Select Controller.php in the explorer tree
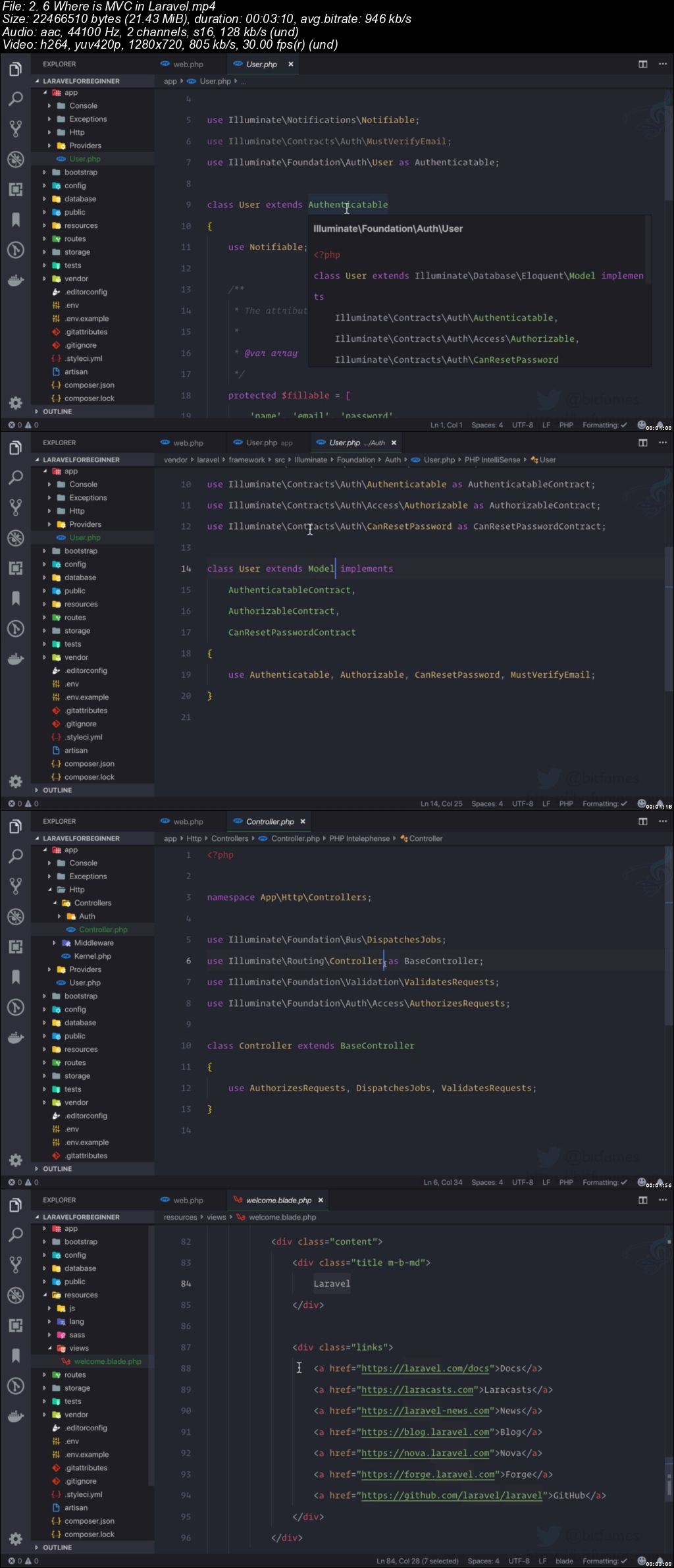Viewport: 674px width, 1568px height. pyautogui.click(x=103, y=929)
